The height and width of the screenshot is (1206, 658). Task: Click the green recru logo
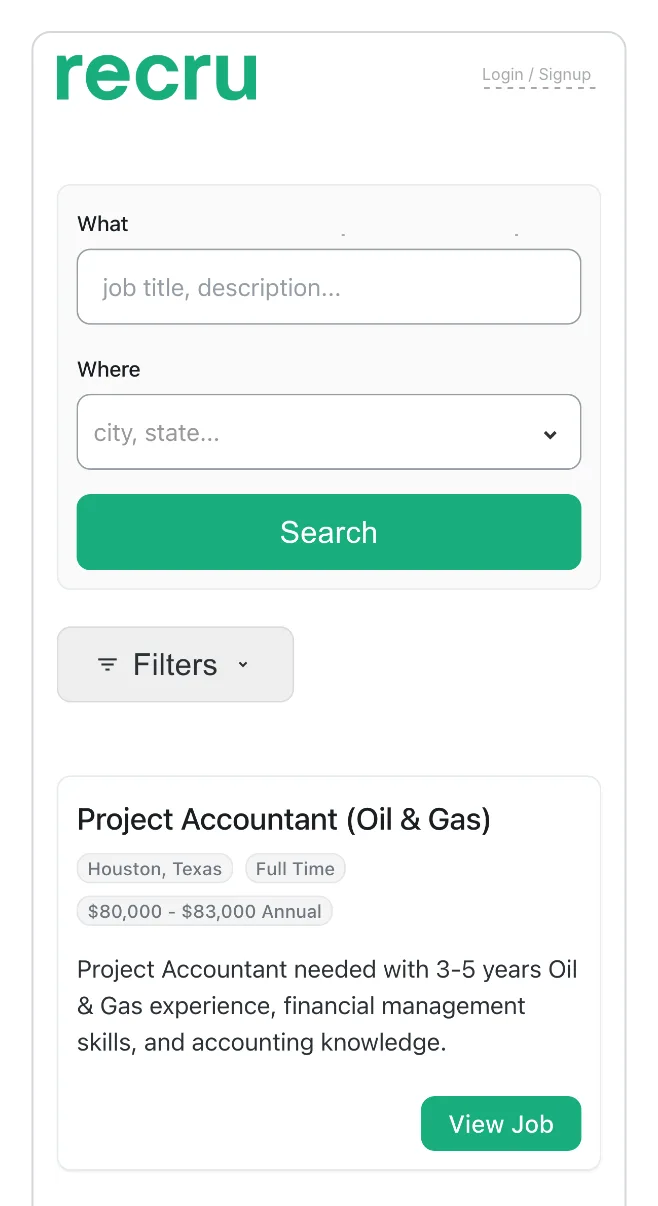156,75
